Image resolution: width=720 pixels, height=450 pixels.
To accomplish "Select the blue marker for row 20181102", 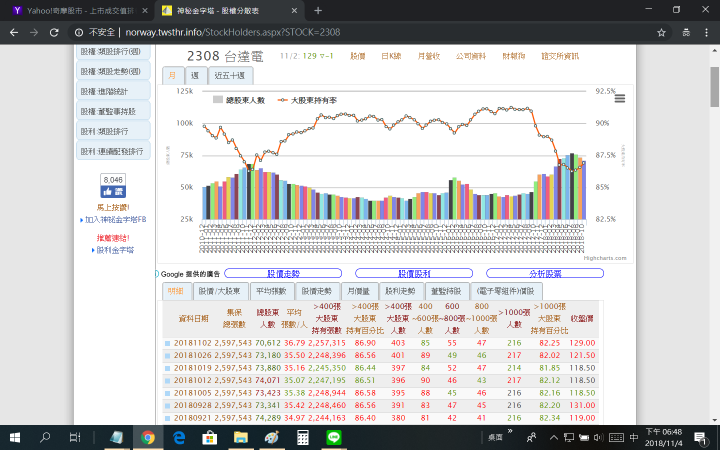I will pos(167,343).
